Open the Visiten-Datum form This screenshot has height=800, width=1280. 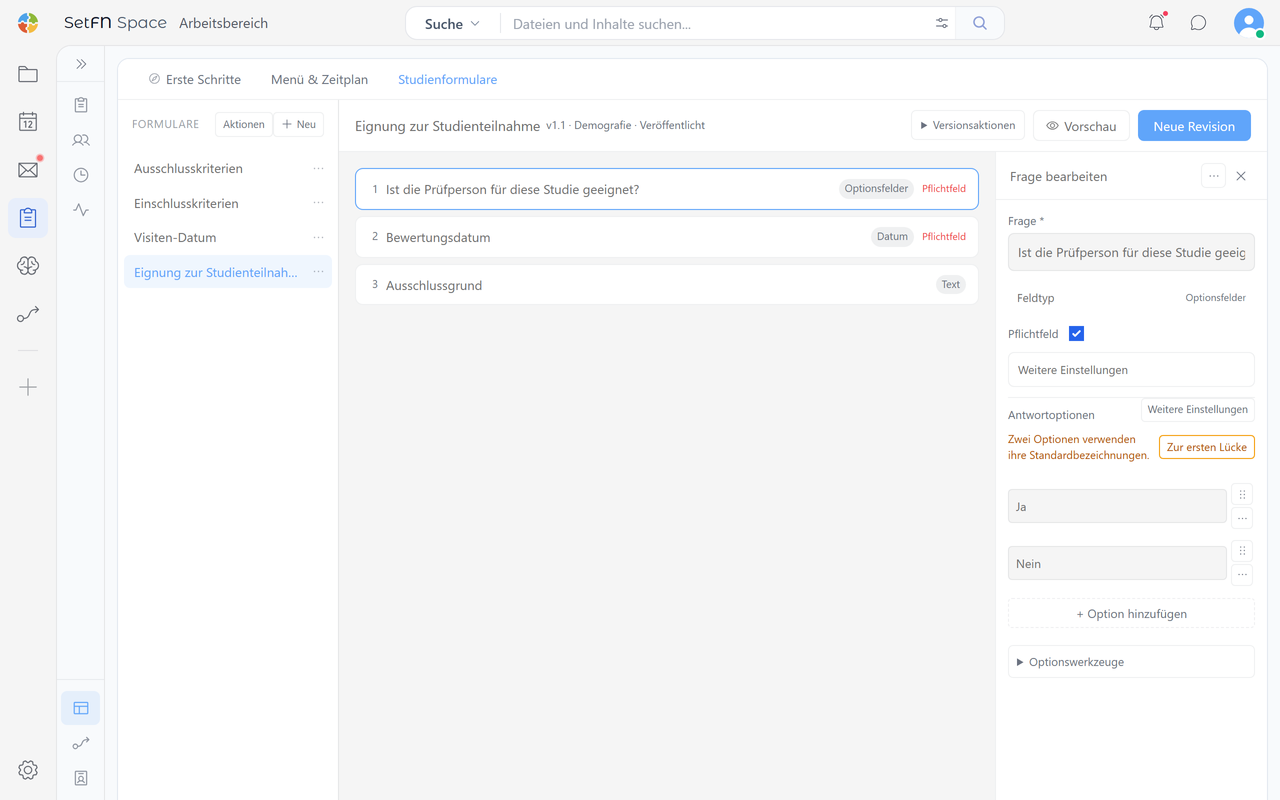pos(228,237)
